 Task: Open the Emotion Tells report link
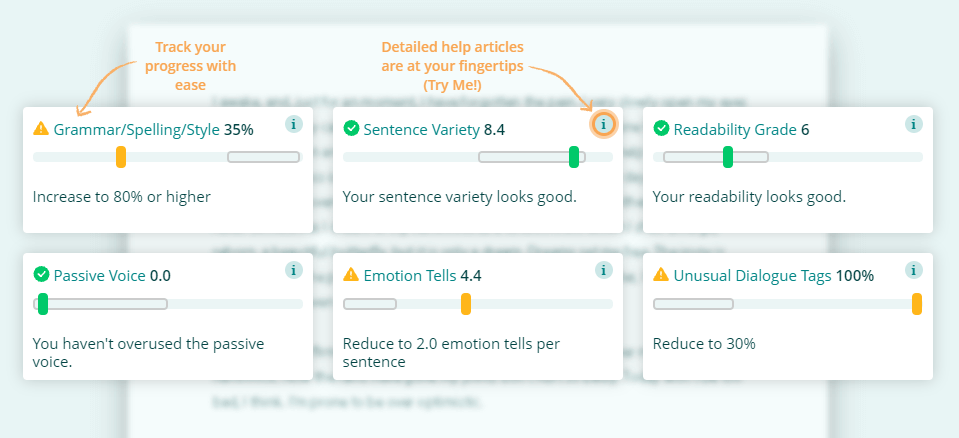[x=410, y=276]
